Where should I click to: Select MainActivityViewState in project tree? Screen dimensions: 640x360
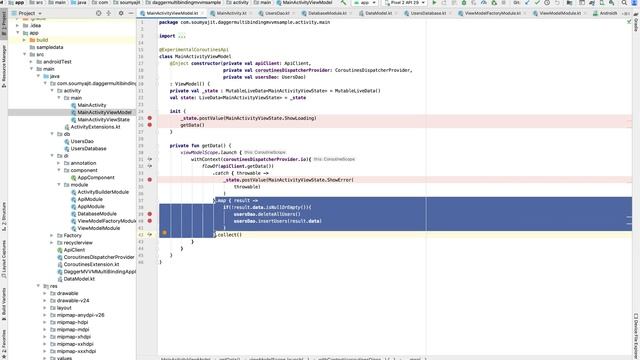[x=104, y=120]
